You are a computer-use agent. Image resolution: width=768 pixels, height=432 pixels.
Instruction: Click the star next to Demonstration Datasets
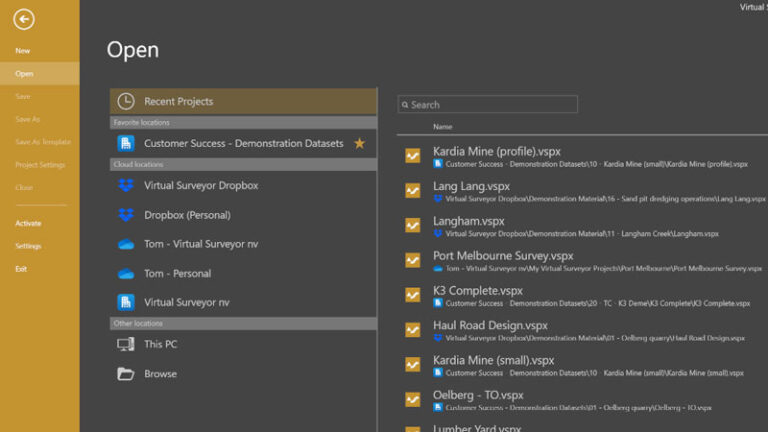click(360, 143)
